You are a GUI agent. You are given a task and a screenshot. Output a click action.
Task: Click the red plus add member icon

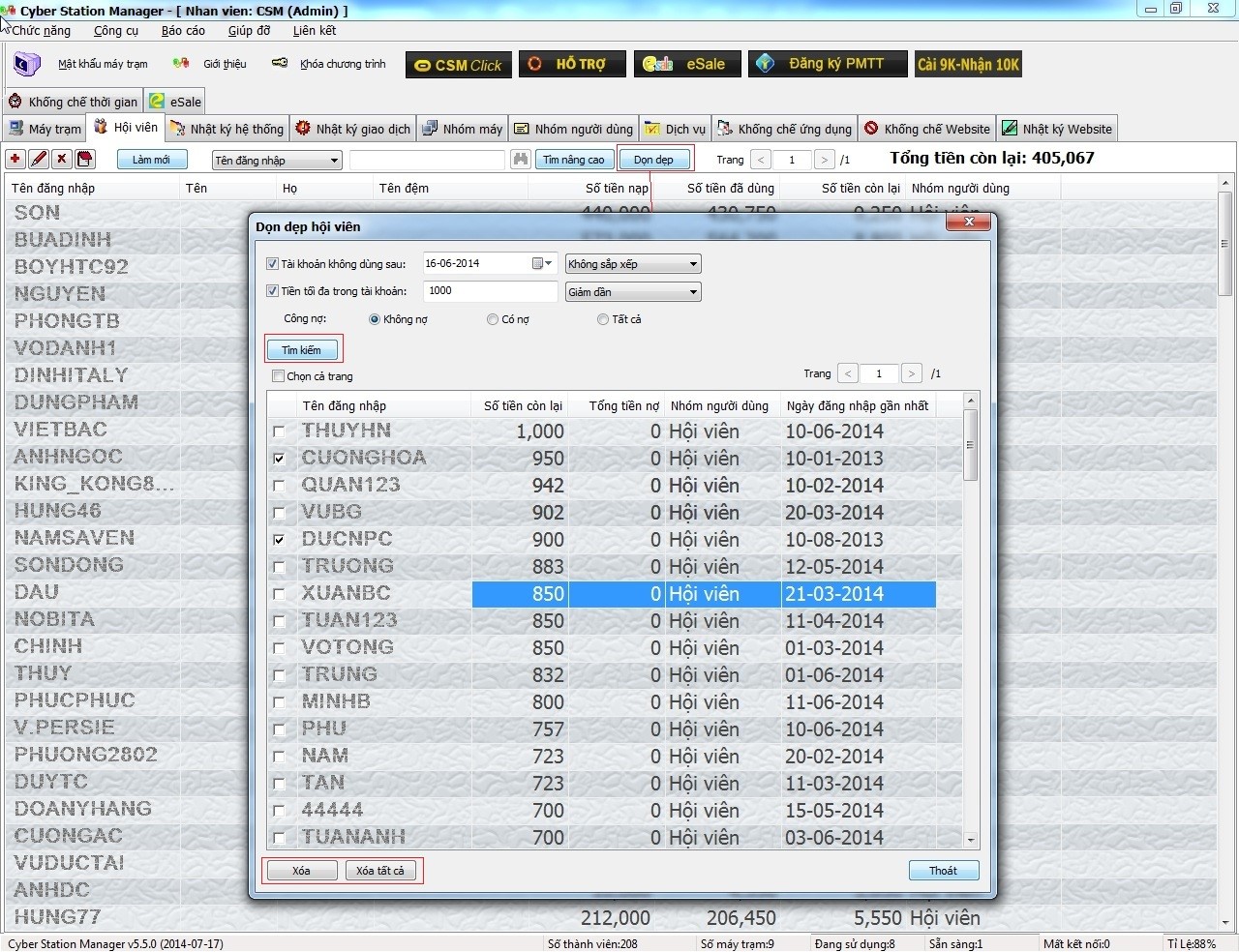pos(15,159)
